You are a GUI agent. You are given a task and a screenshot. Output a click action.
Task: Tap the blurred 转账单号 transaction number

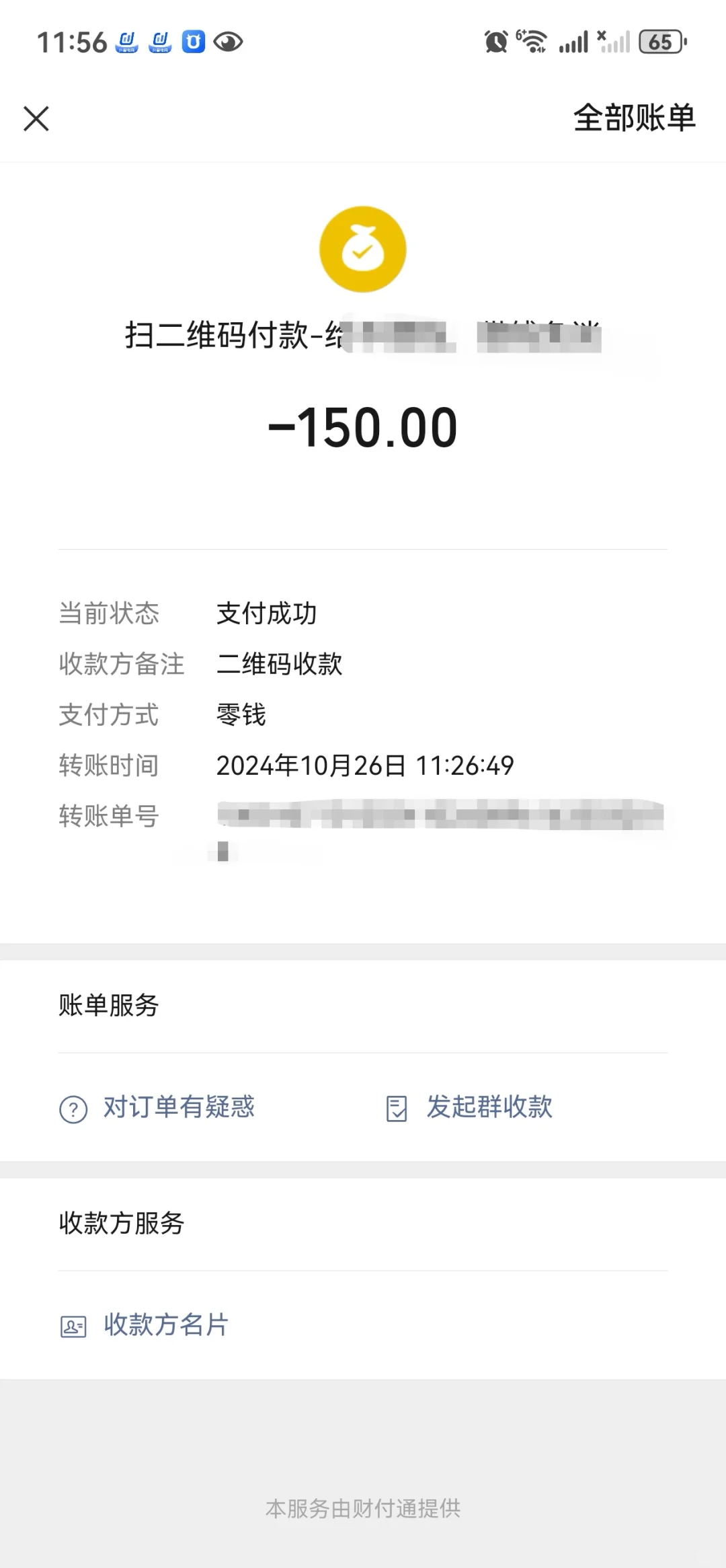click(x=440, y=815)
